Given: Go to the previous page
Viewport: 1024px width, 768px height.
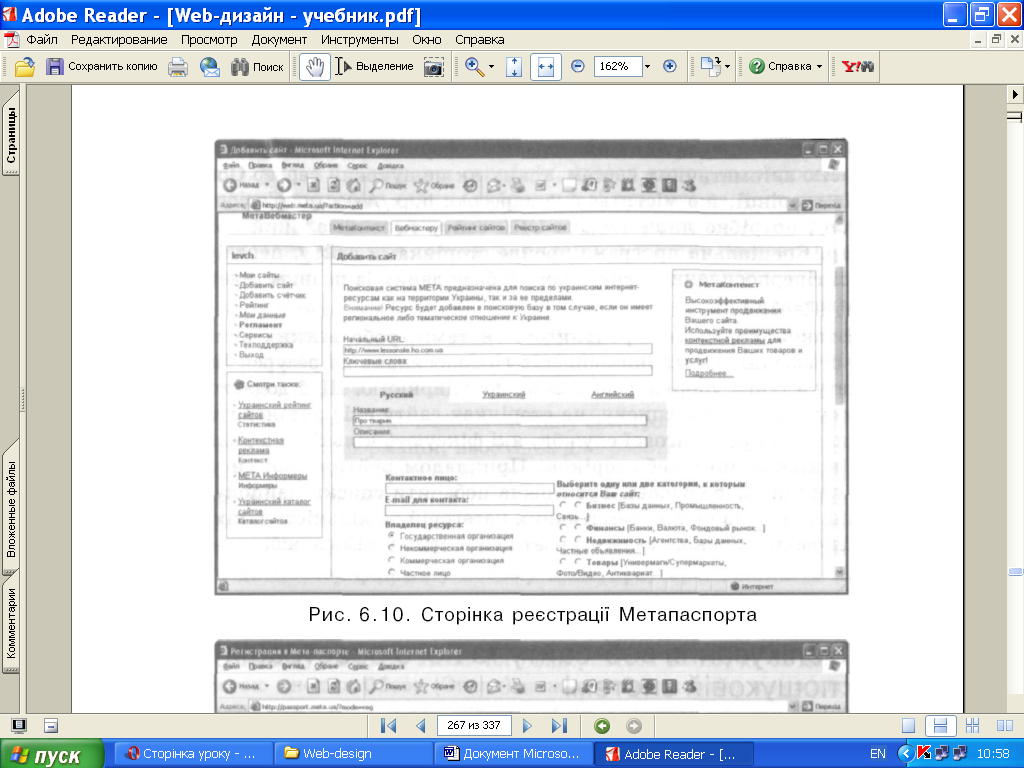Looking at the screenshot, I should tap(421, 726).
